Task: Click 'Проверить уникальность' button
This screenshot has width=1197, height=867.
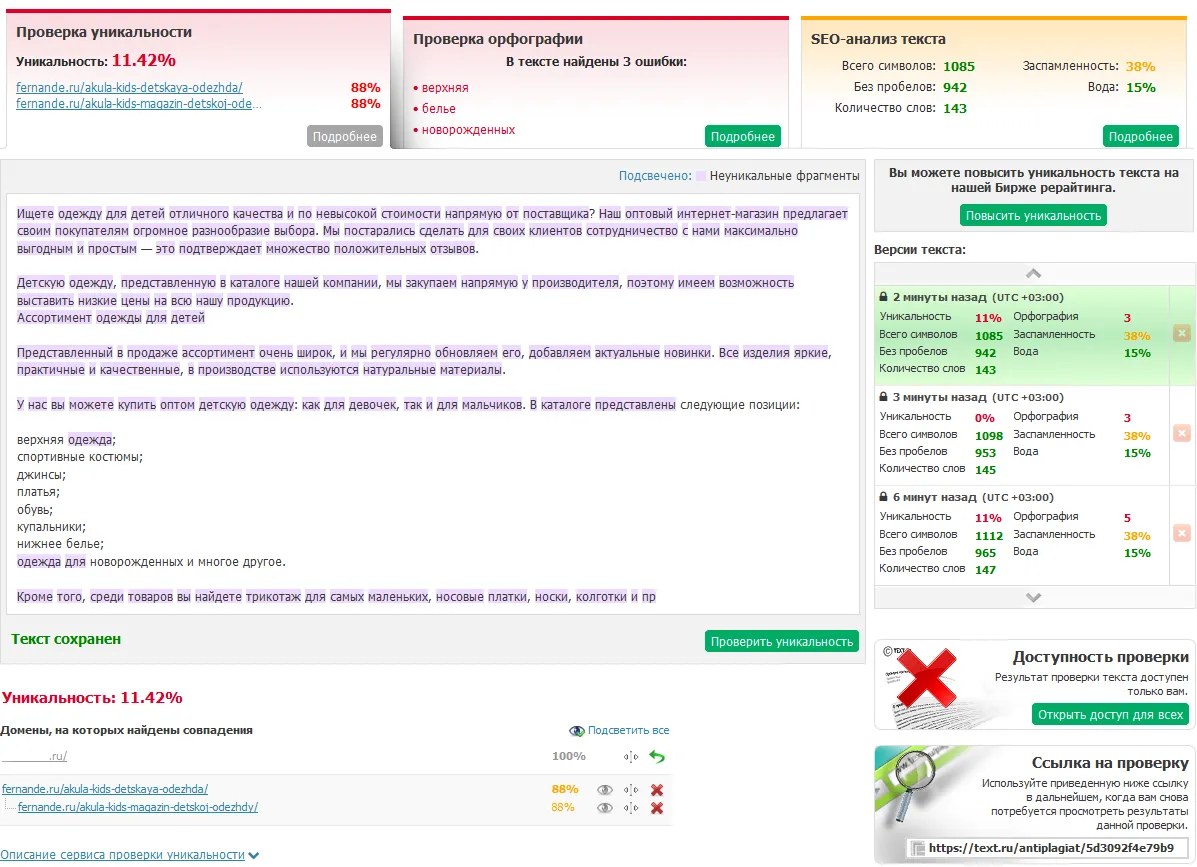Action: pos(782,642)
